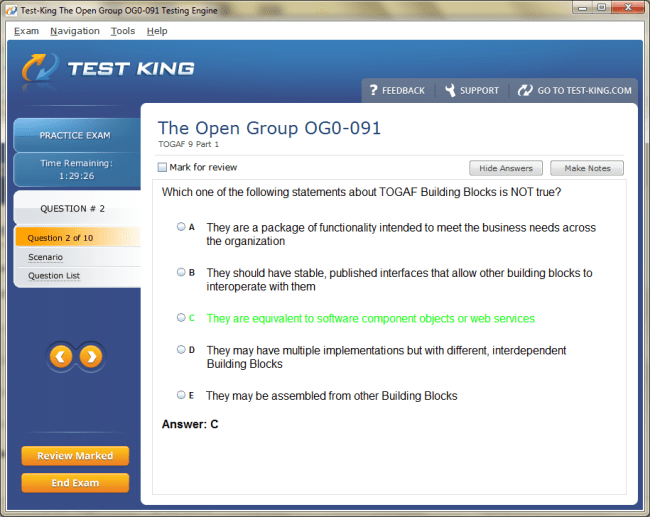Open the Exam menu
Viewport: 650px width, 517px height.
(x=27, y=31)
